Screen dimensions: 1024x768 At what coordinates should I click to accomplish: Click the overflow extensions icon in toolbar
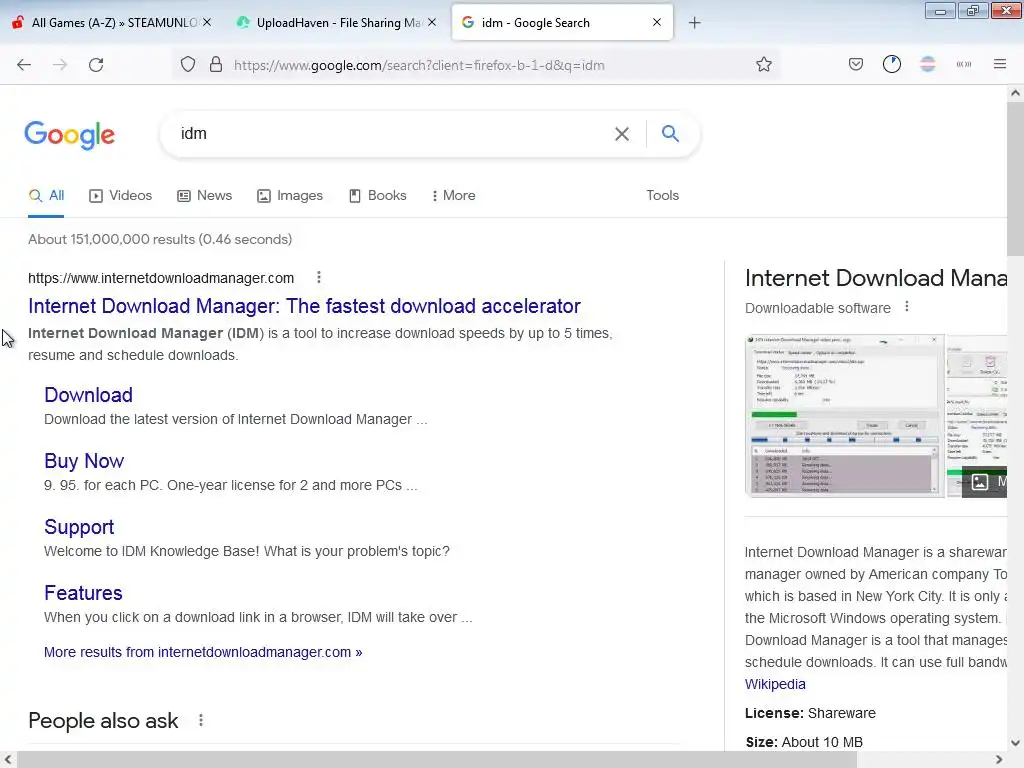[963, 64]
